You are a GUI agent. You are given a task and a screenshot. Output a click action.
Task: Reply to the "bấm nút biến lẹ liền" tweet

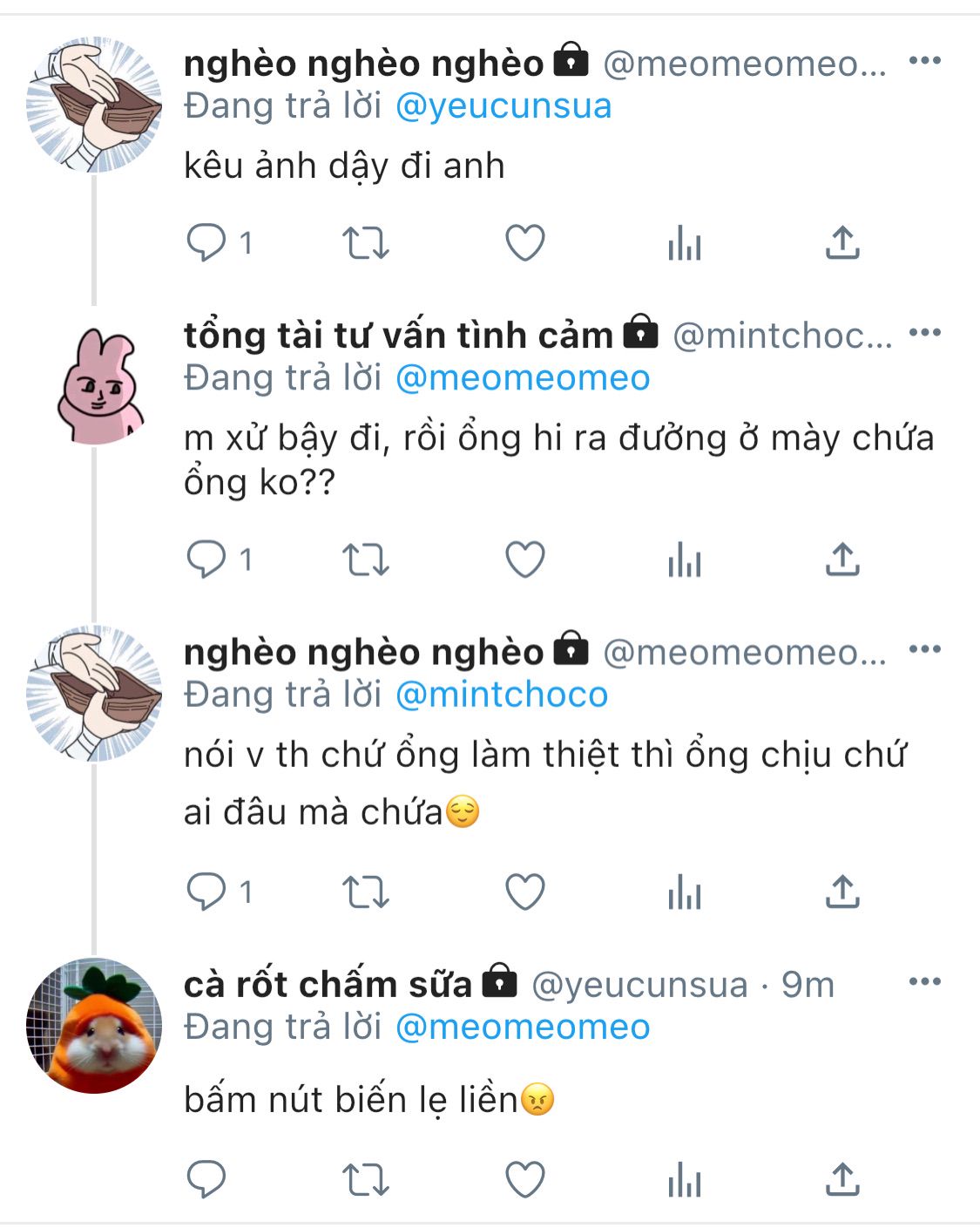point(206,1180)
